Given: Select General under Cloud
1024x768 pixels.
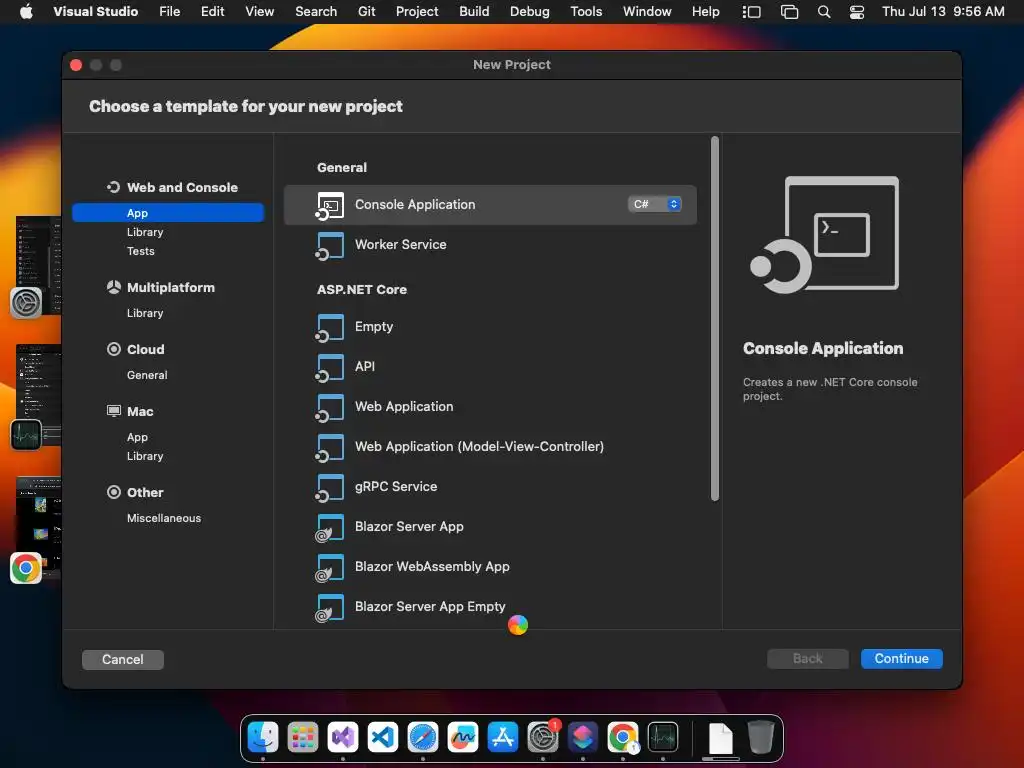Looking at the screenshot, I should tap(147, 375).
